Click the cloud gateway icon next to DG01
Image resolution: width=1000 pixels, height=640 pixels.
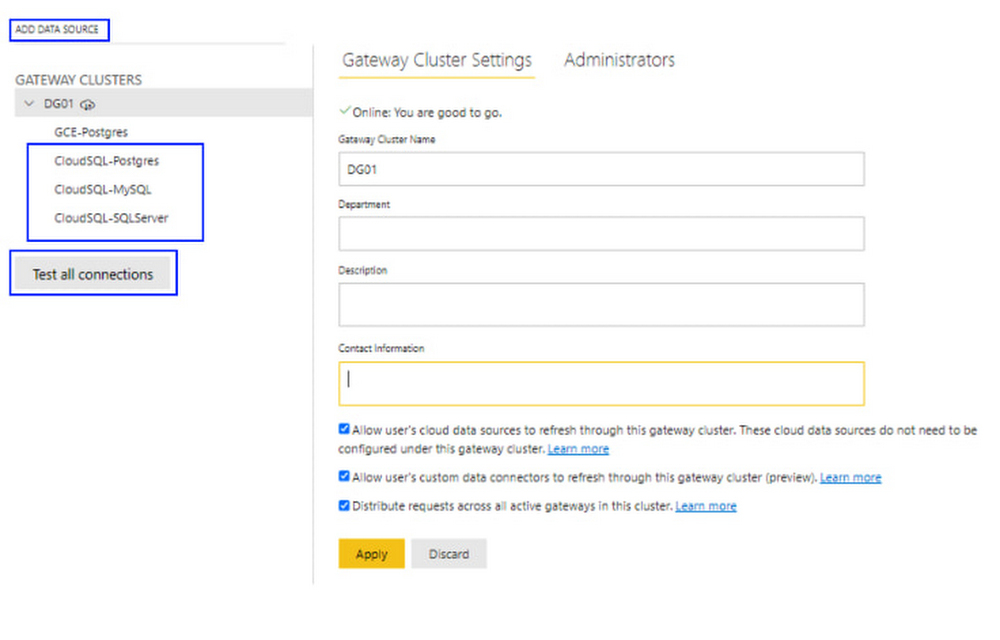88,104
